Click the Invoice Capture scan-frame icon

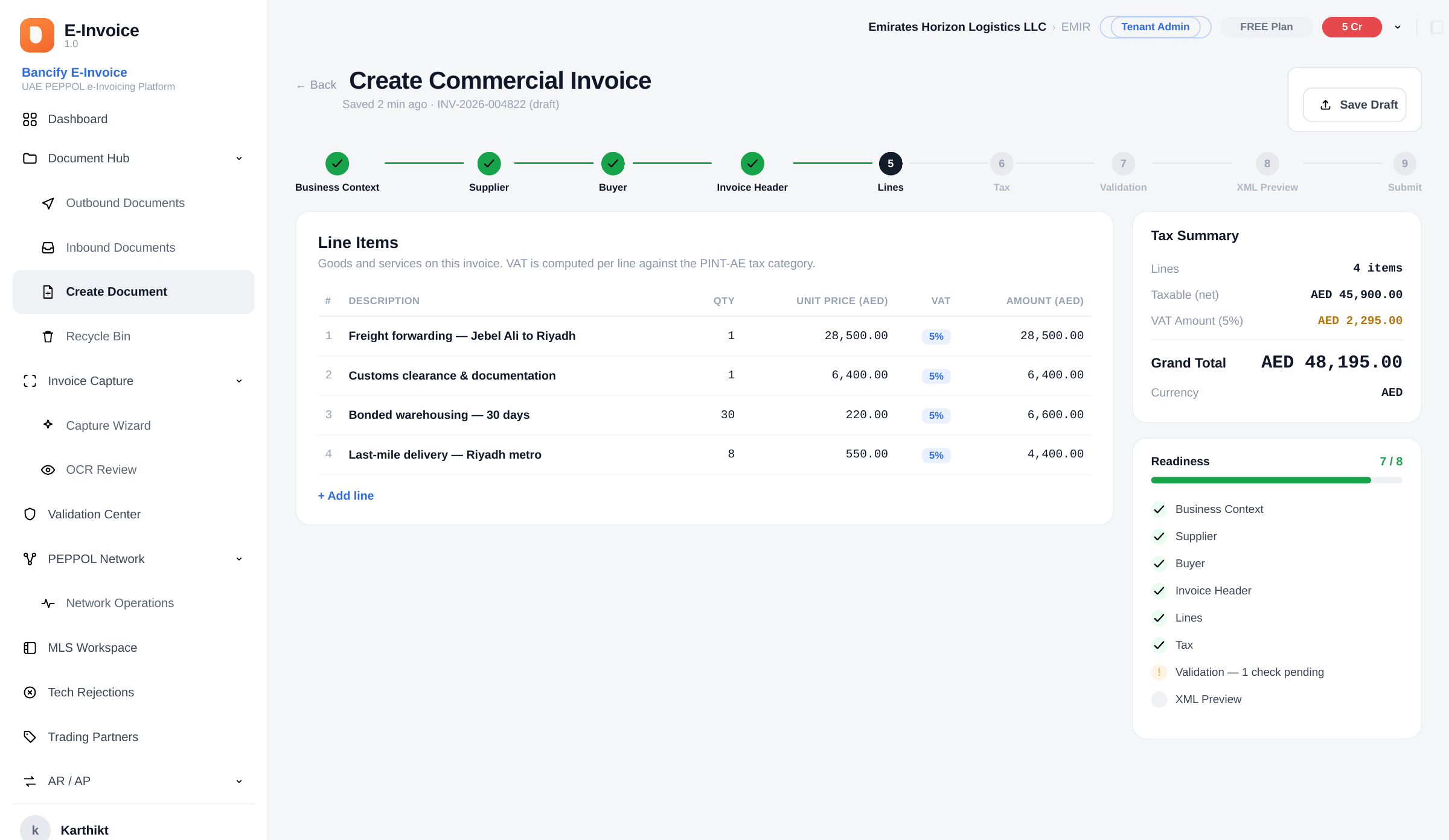30,381
